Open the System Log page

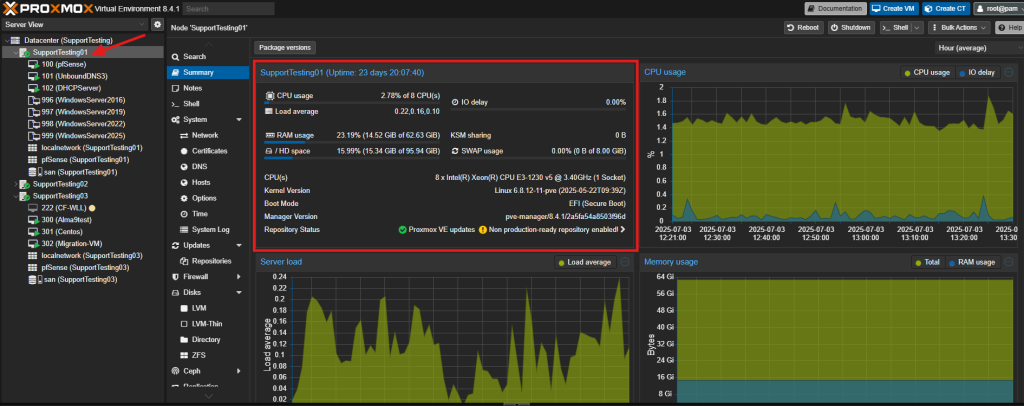pos(210,230)
